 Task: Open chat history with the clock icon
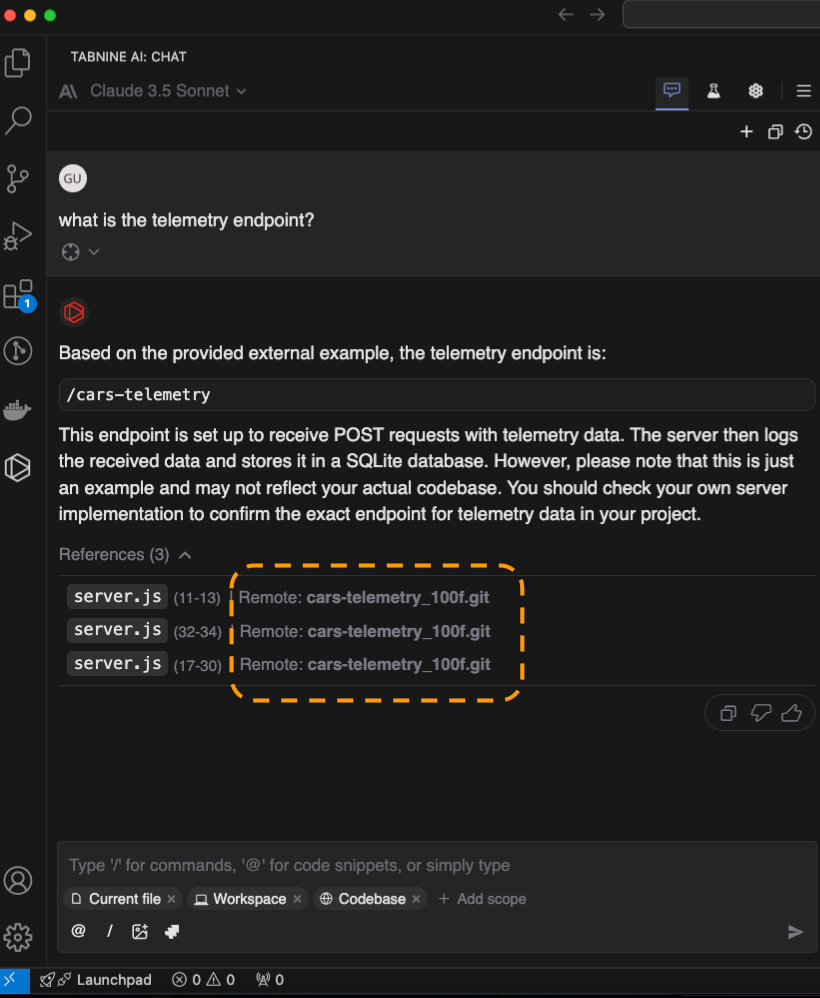click(x=803, y=132)
